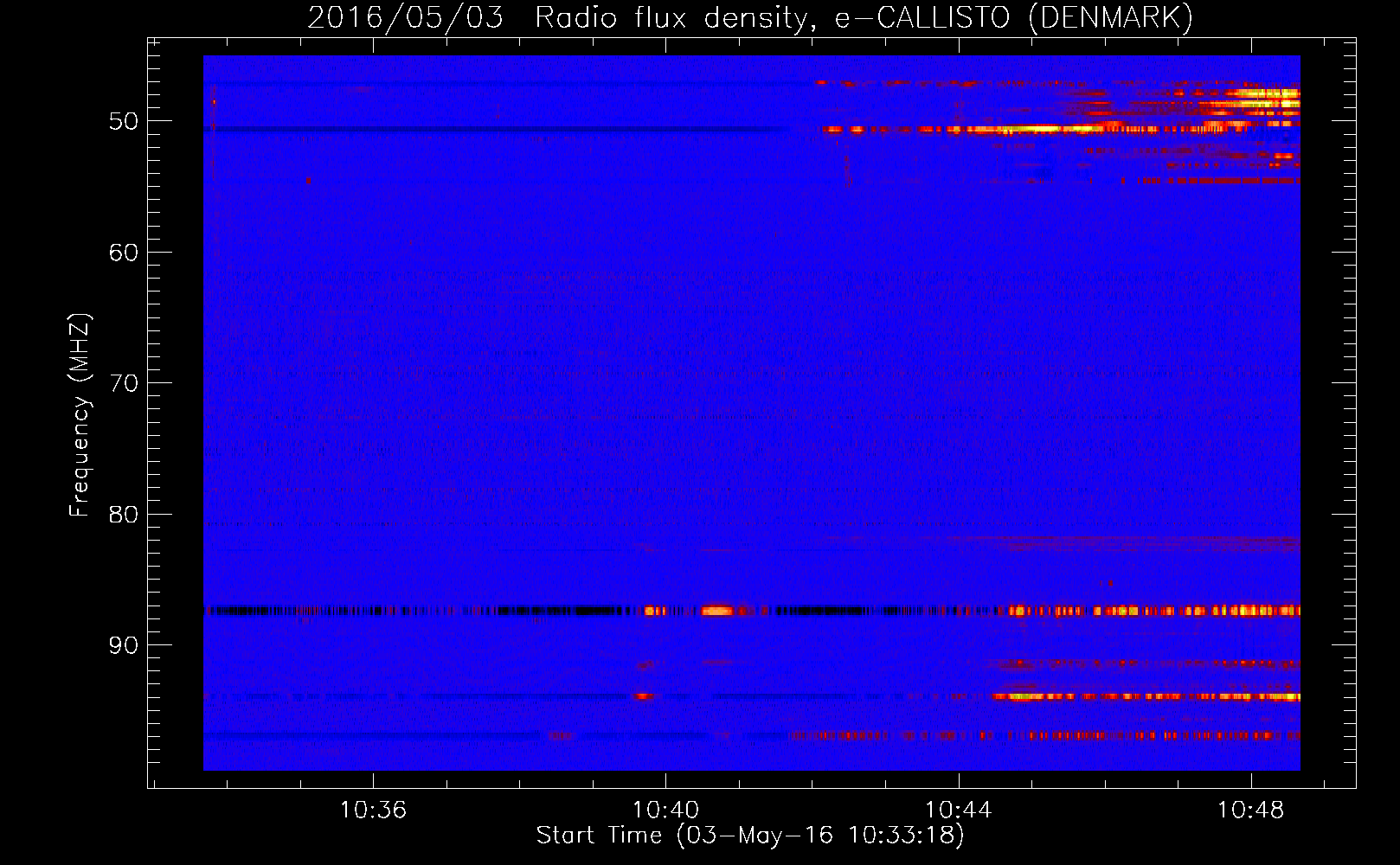Click the 60 frequency tick label

(124, 253)
